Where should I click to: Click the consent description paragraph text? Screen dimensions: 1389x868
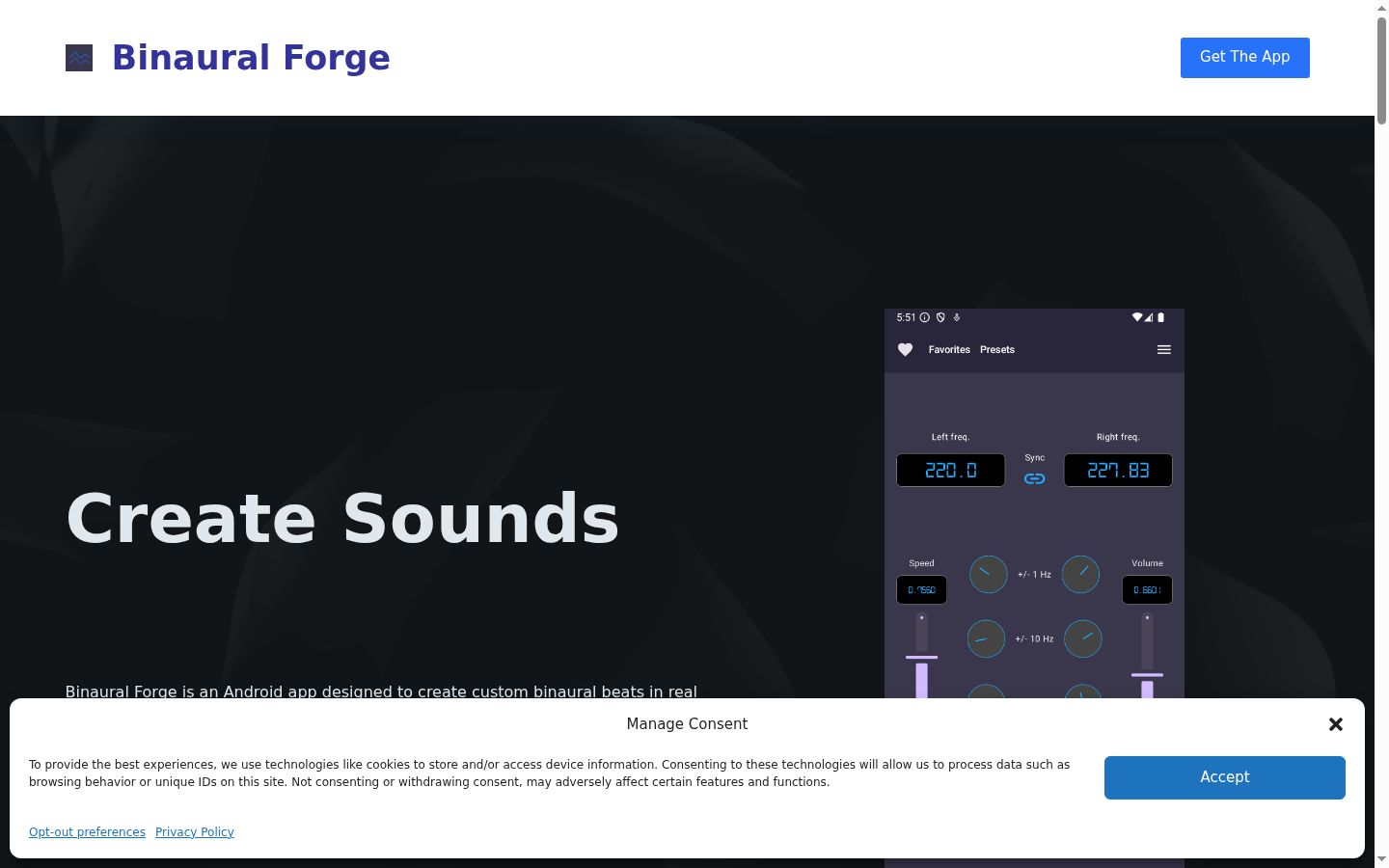[549, 773]
